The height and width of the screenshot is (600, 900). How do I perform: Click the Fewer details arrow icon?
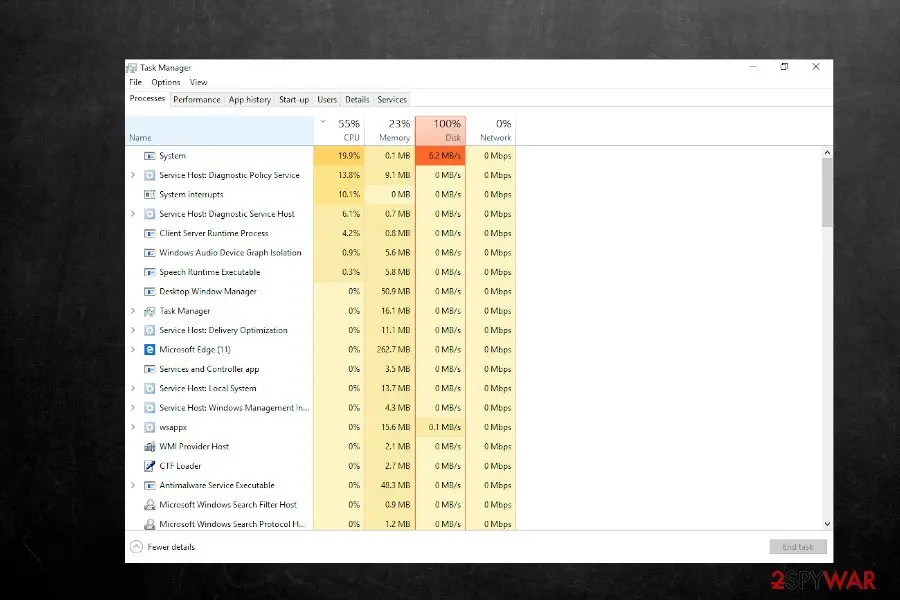[136, 547]
